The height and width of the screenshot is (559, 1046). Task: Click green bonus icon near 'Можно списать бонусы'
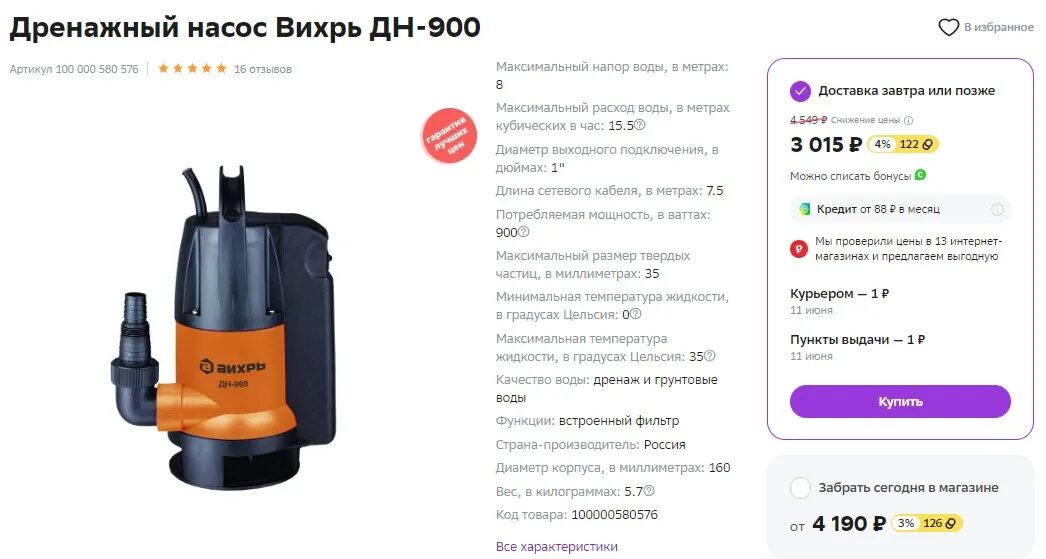[x=921, y=175]
